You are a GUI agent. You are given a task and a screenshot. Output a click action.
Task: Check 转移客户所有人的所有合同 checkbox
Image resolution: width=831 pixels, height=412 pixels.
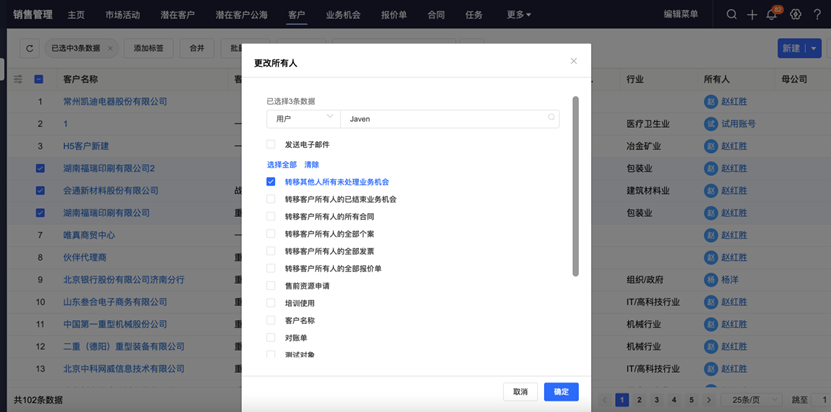(271, 216)
